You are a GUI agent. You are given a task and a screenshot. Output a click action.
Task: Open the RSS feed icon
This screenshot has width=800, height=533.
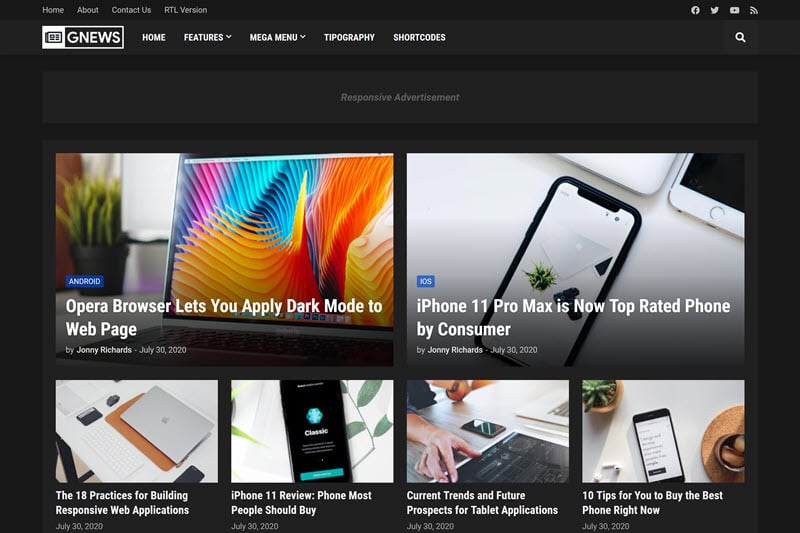[x=754, y=10]
